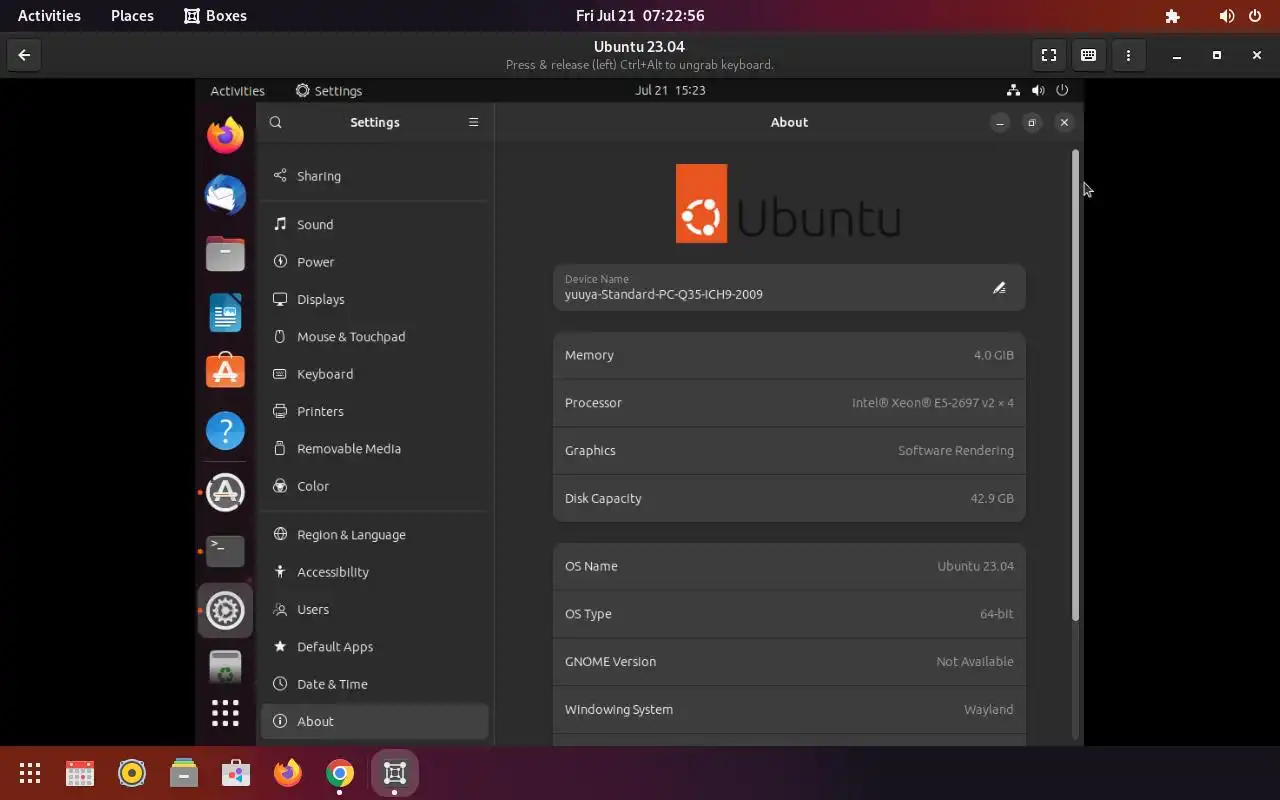
Task: Select About in the sidebar
Action: coord(375,721)
